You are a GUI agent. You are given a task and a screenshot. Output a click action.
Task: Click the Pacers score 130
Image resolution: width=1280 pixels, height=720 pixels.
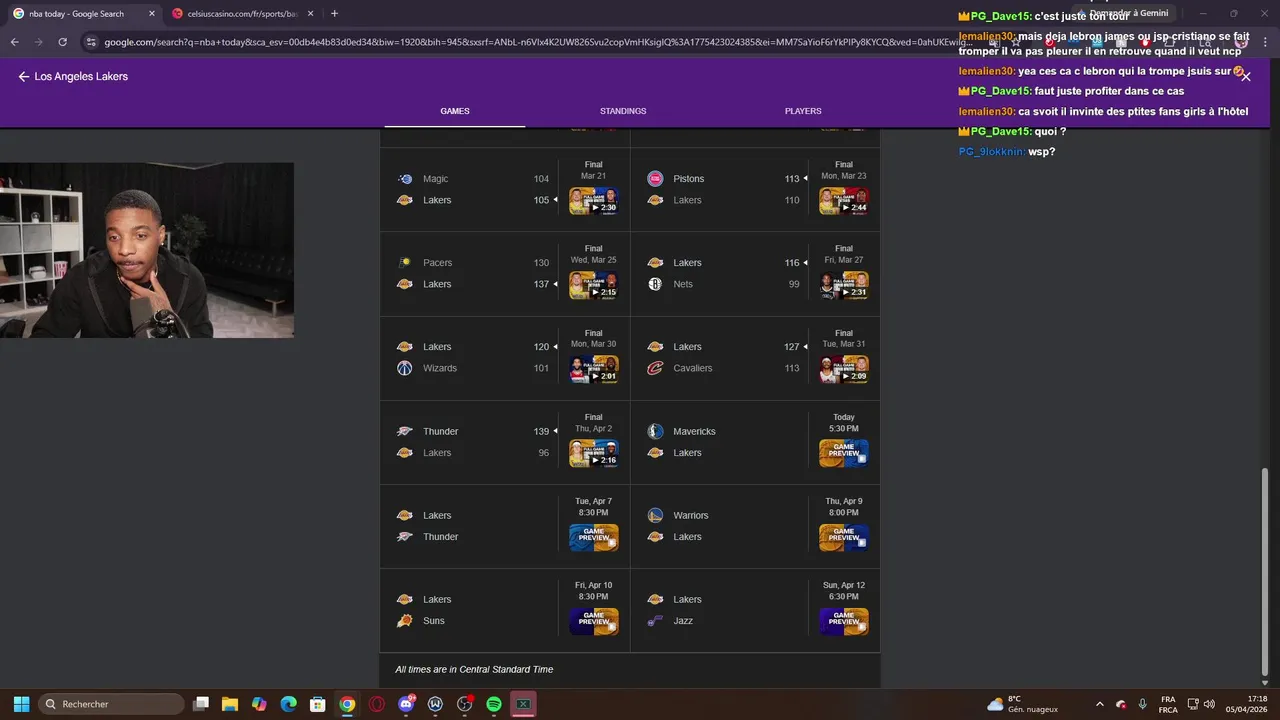pos(541,263)
